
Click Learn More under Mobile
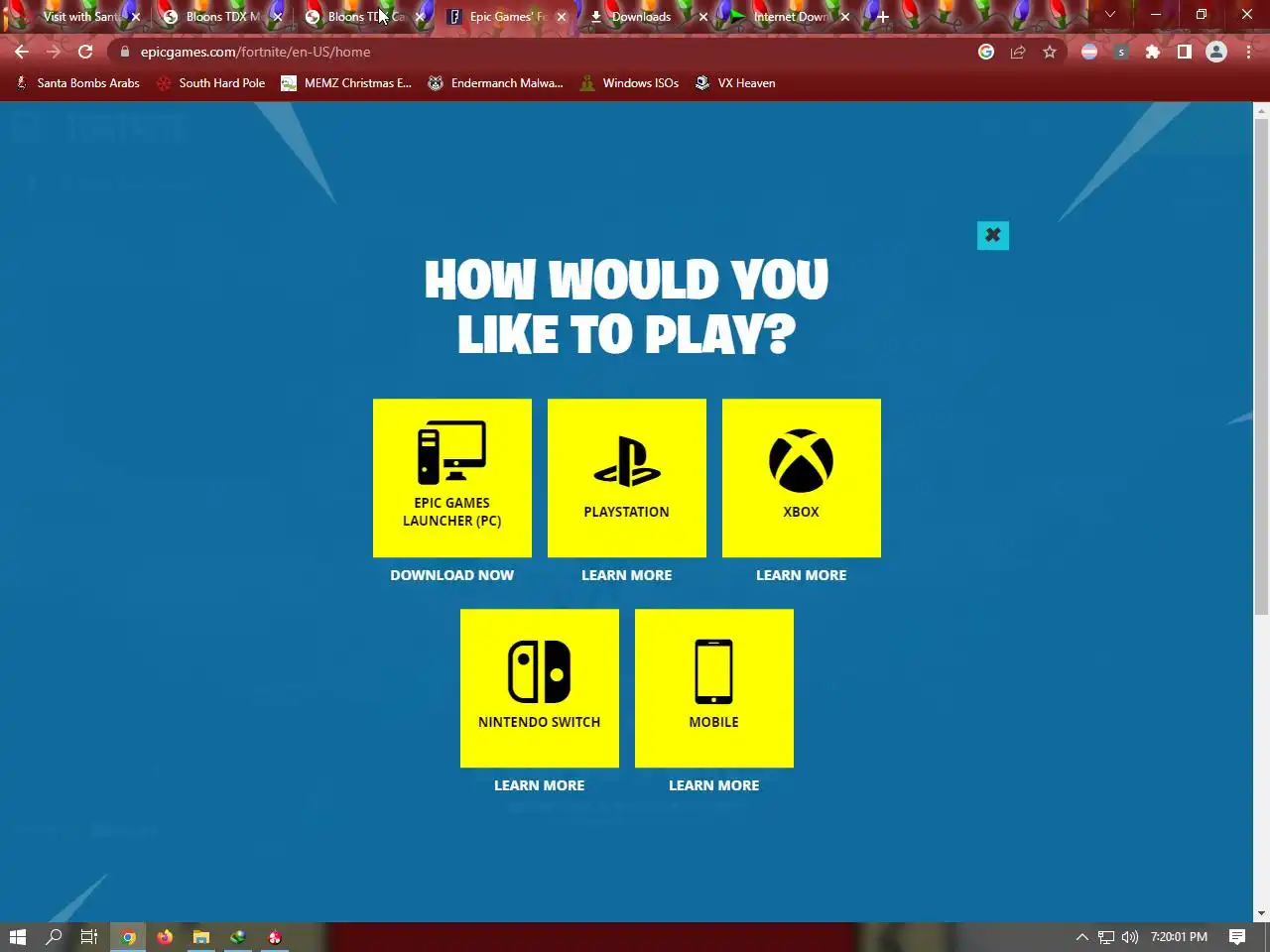point(714,785)
